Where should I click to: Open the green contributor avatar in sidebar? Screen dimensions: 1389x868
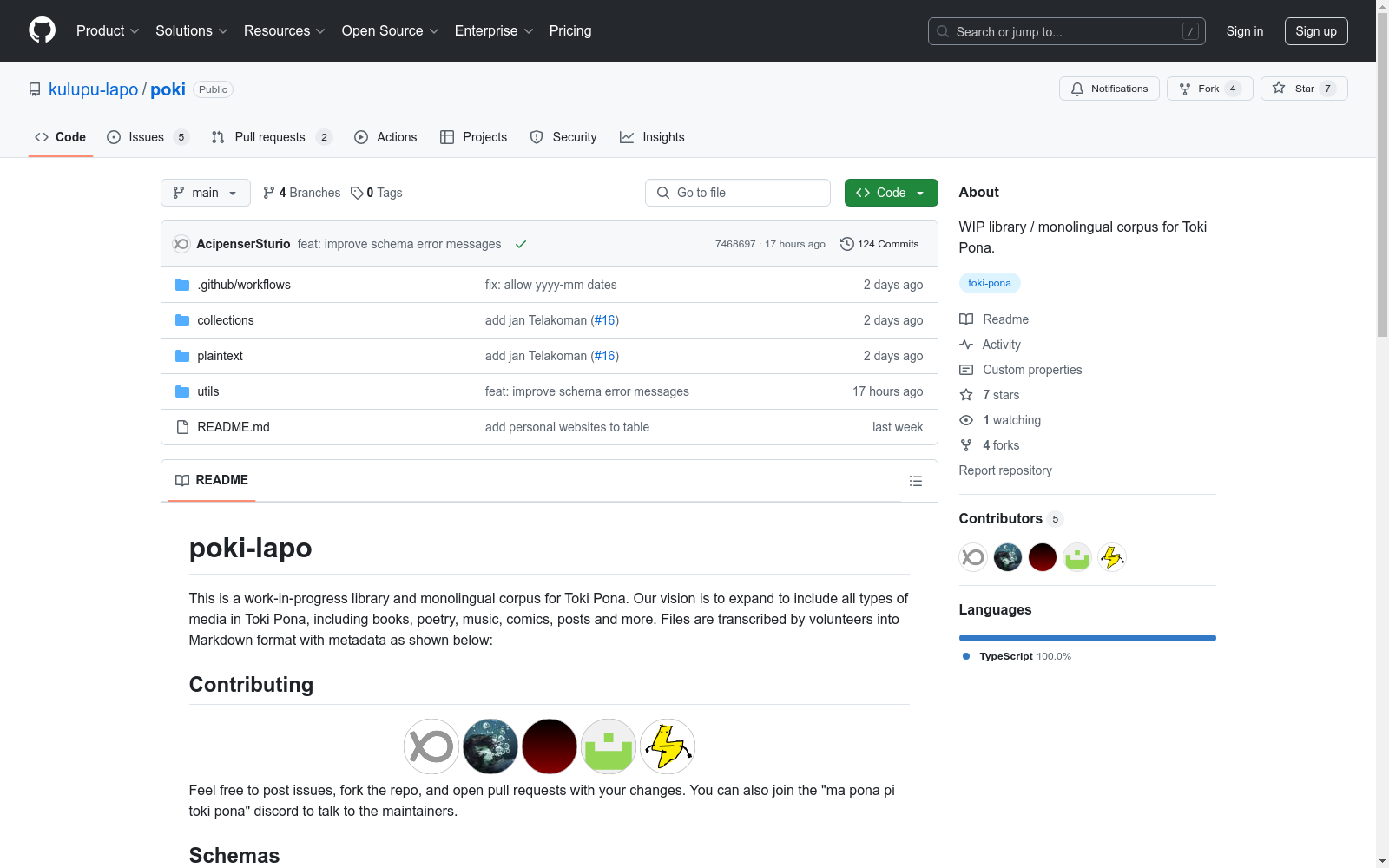1077,557
